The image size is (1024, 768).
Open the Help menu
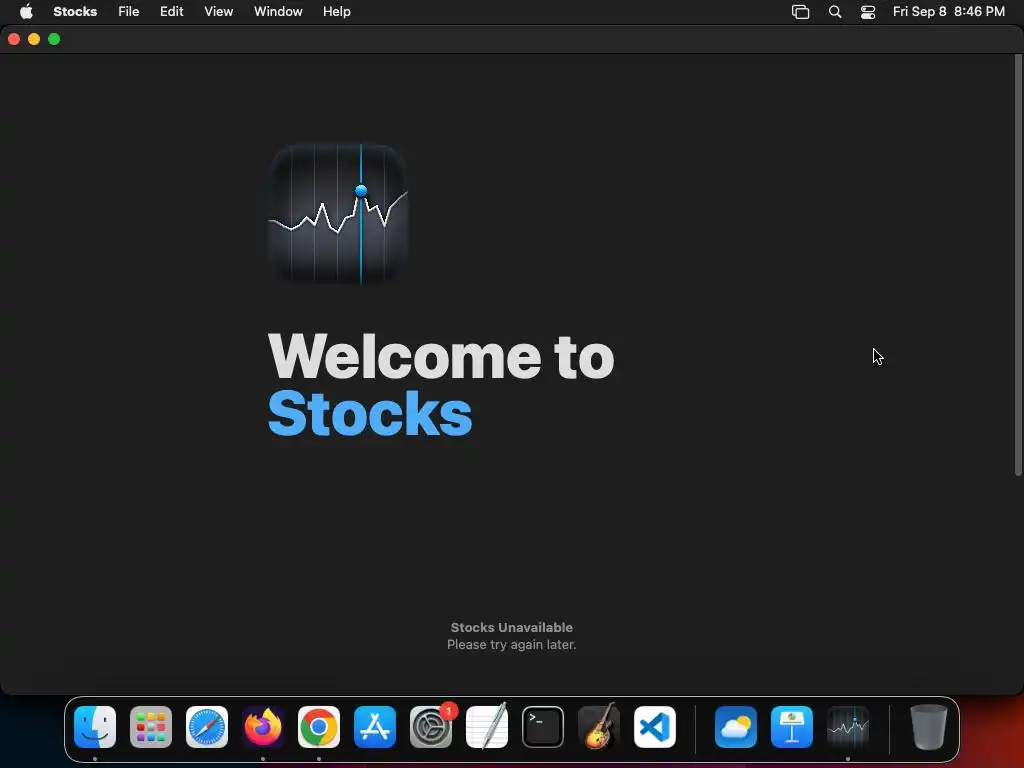[337, 12]
